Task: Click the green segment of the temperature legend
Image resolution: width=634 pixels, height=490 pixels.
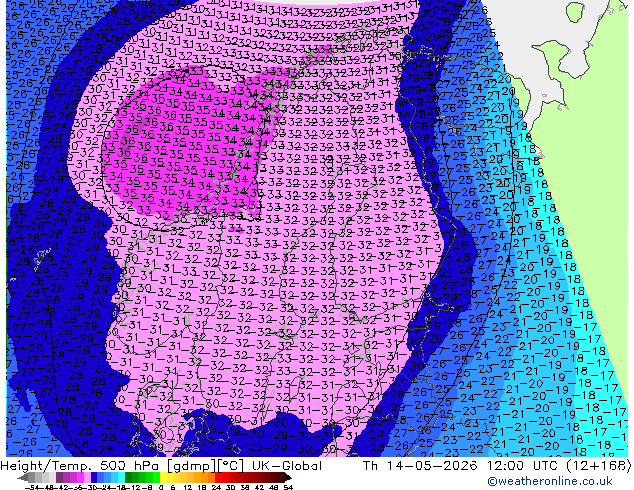Action: [x=142, y=478]
